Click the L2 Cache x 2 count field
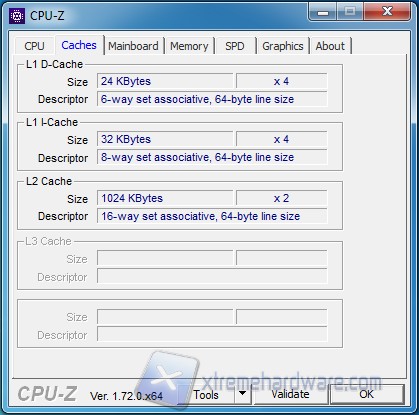This screenshot has height=415, width=419. point(282,198)
